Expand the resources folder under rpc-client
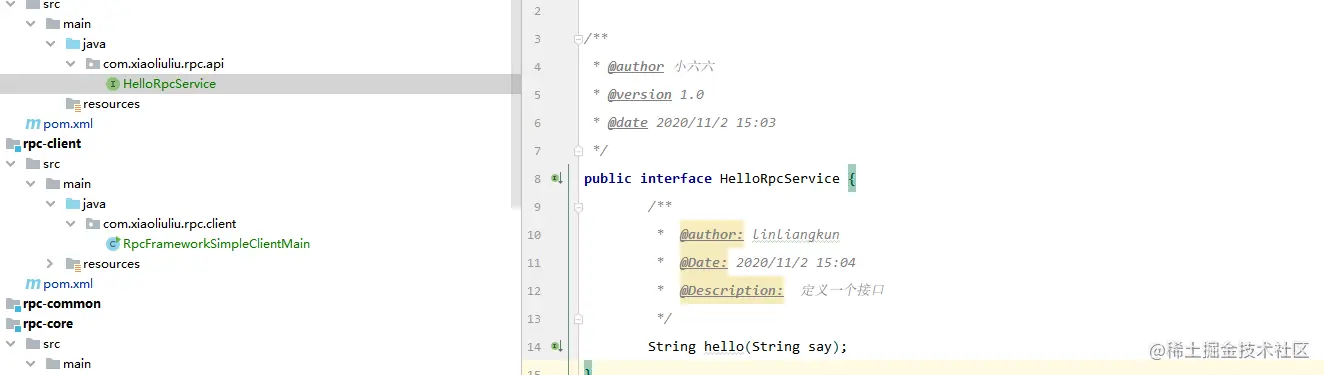The width and height of the screenshot is (1324, 375). click(x=51, y=264)
